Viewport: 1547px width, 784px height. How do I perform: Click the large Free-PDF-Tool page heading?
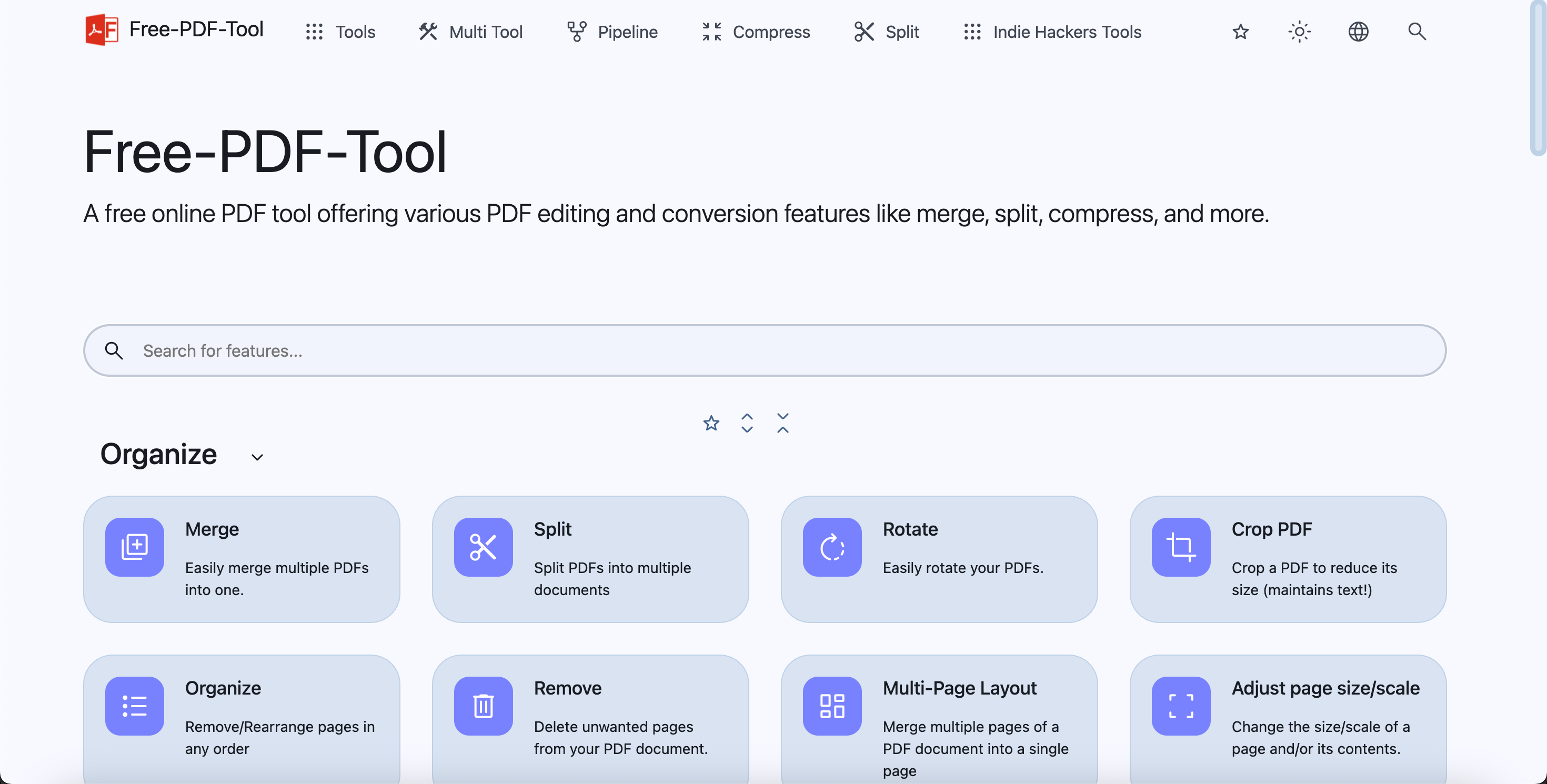tap(265, 152)
